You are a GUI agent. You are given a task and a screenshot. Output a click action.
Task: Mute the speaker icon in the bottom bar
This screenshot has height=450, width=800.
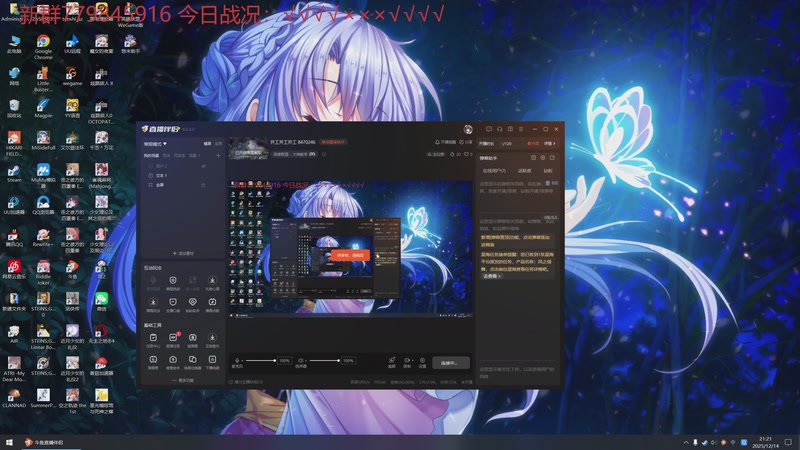[300, 361]
